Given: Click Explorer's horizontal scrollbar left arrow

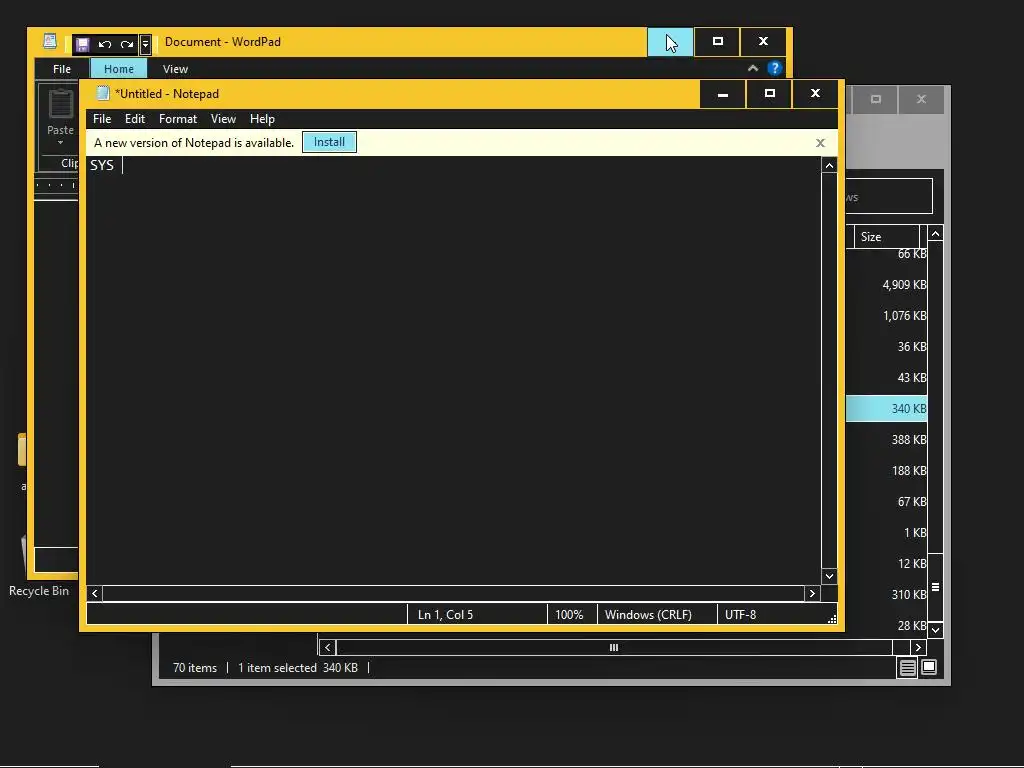Looking at the screenshot, I should pos(327,647).
